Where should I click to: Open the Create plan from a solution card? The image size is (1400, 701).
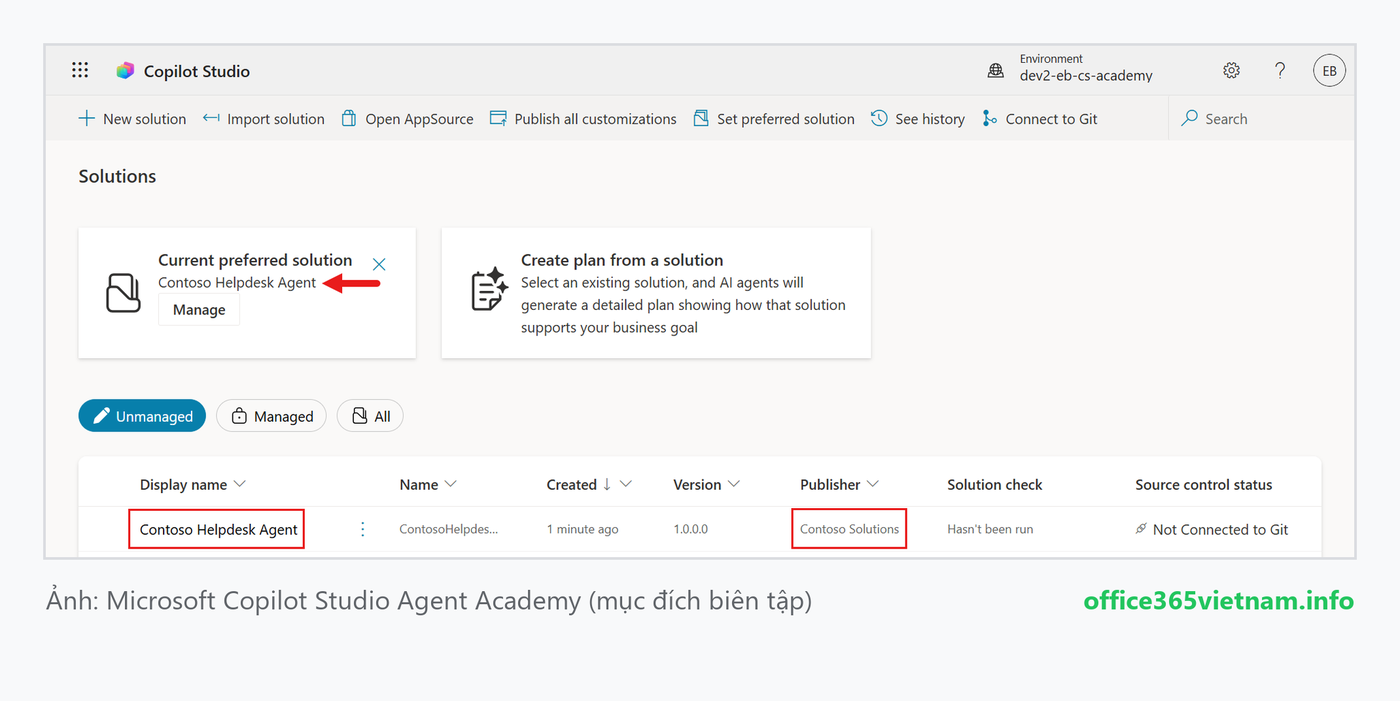[x=656, y=293]
